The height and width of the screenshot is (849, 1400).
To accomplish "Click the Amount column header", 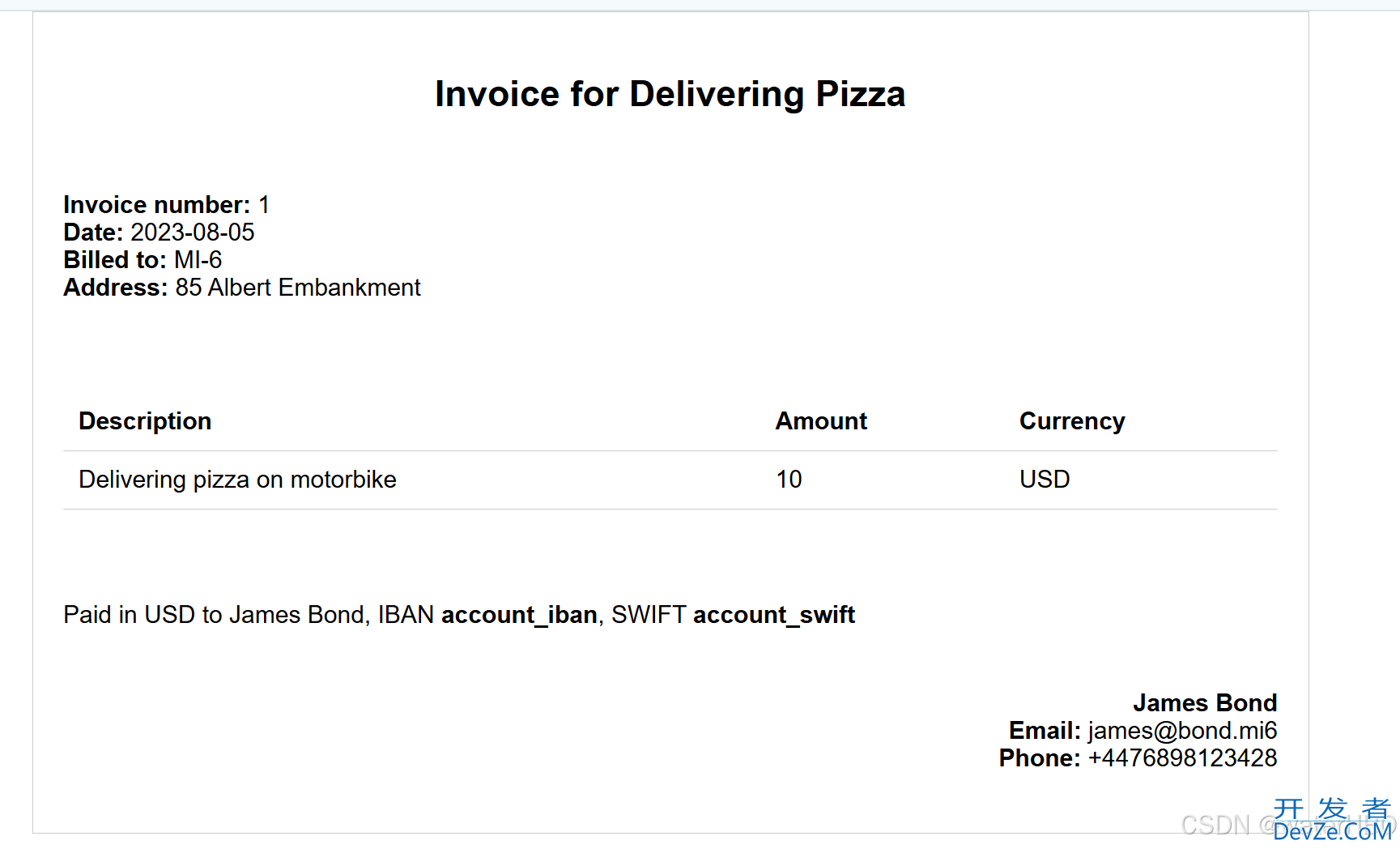I will click(x=821, y=421).
